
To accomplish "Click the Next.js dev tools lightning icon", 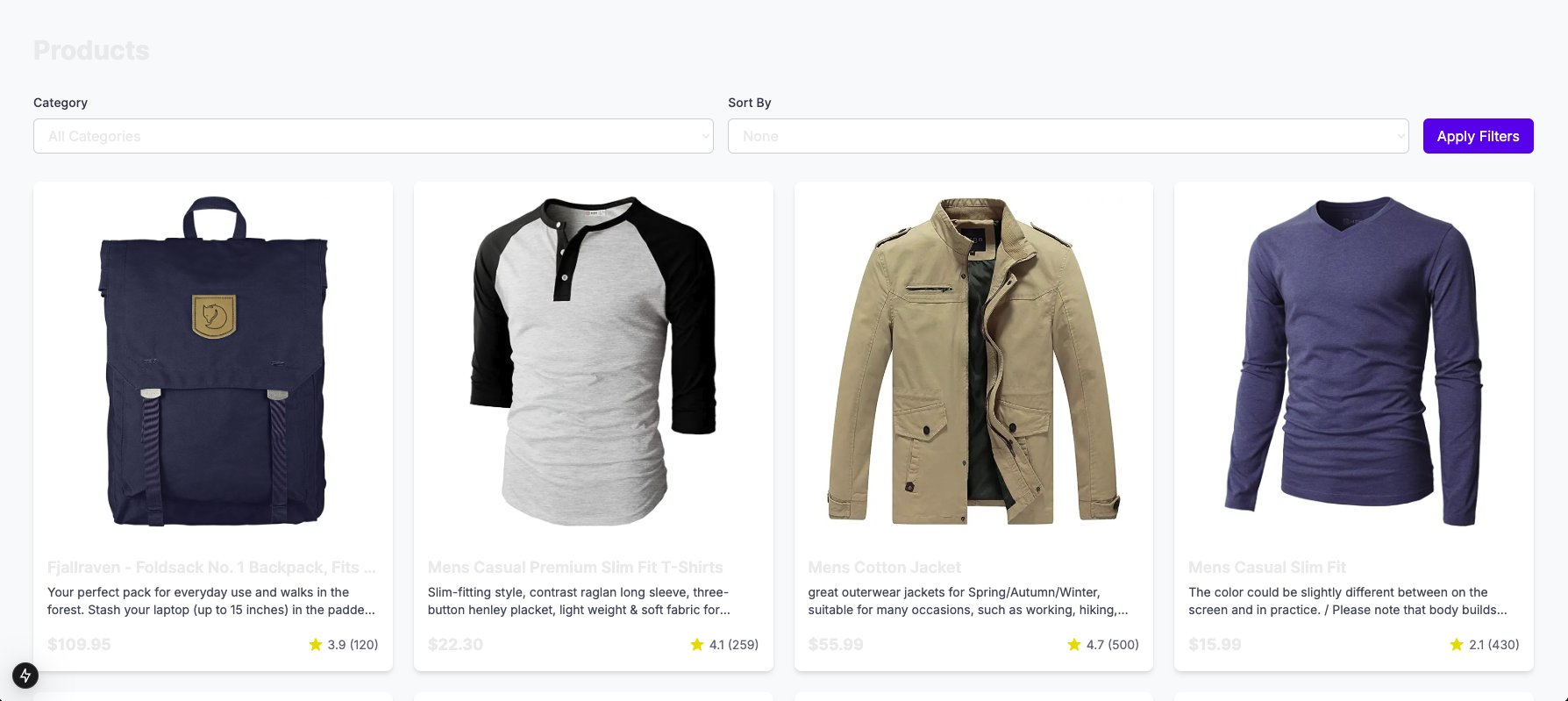I will tap(25, 675).
